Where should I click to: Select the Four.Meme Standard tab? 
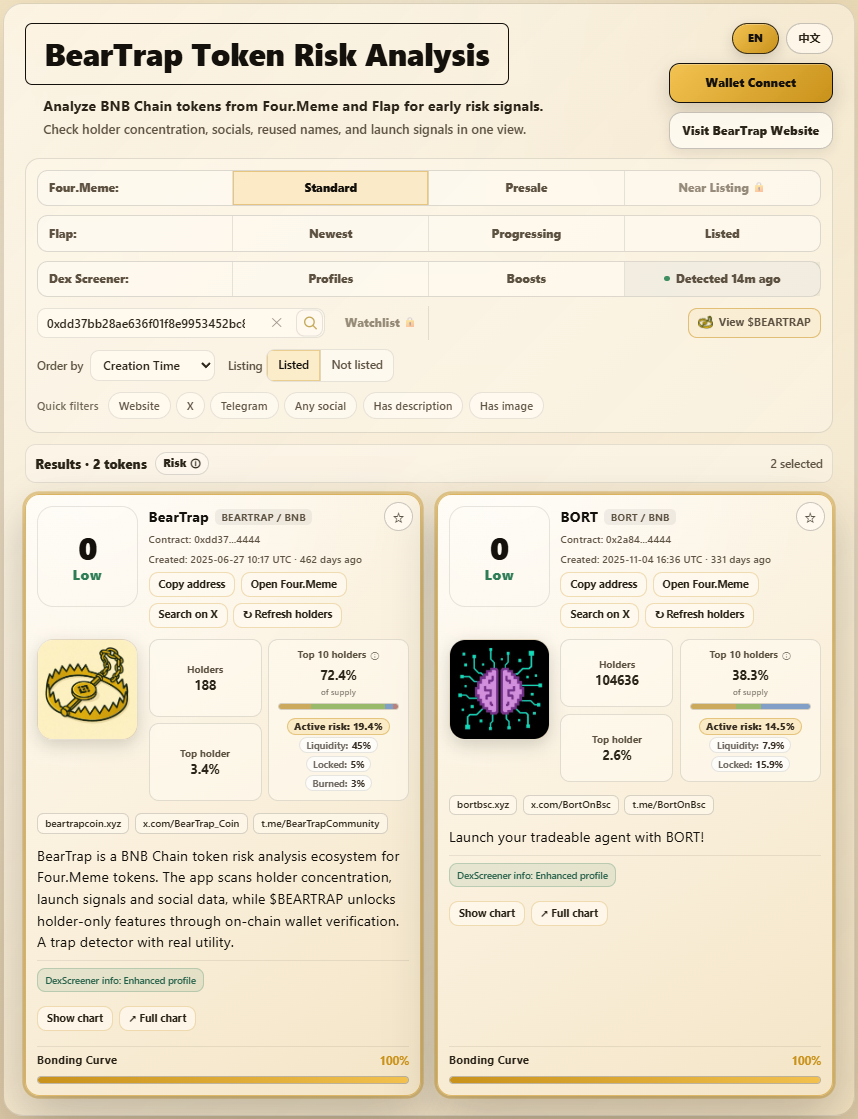click(x=330, y=188)
